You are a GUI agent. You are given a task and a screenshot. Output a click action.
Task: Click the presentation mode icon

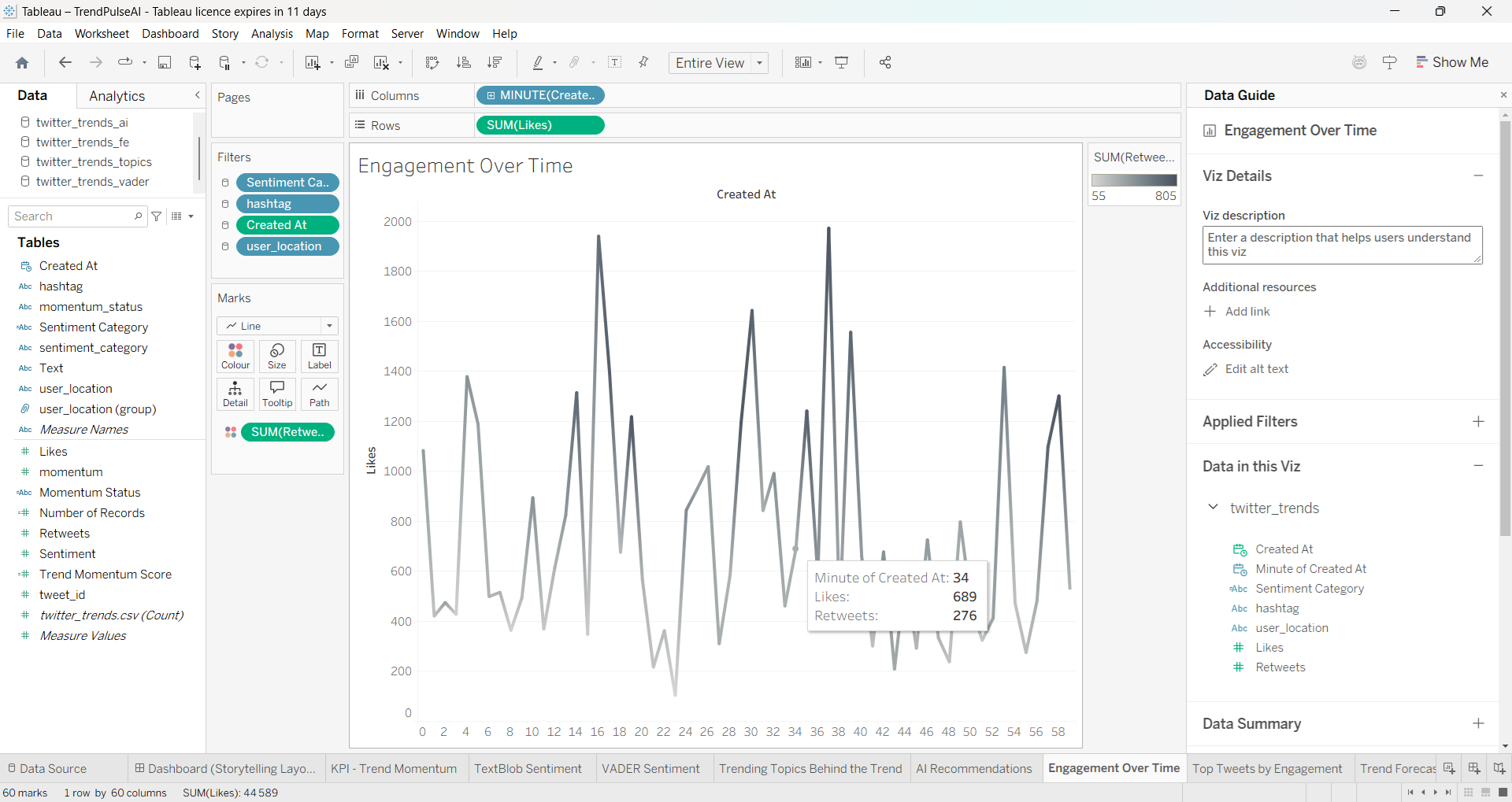pos(842,63)
